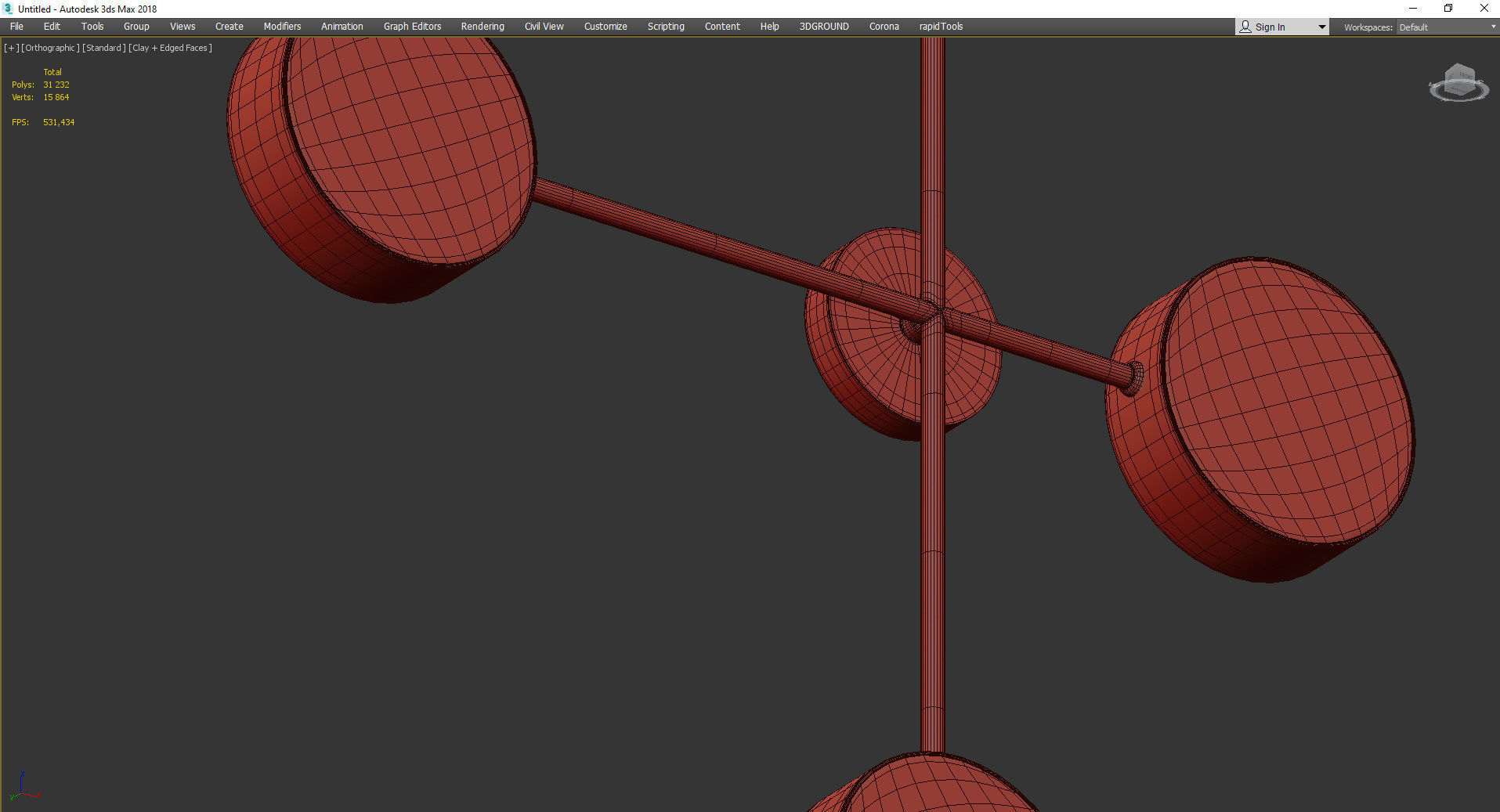The width and height of the screenshot is (1500, 812).
Task: Open the Rendering menu
Action: tap(483, 27)
